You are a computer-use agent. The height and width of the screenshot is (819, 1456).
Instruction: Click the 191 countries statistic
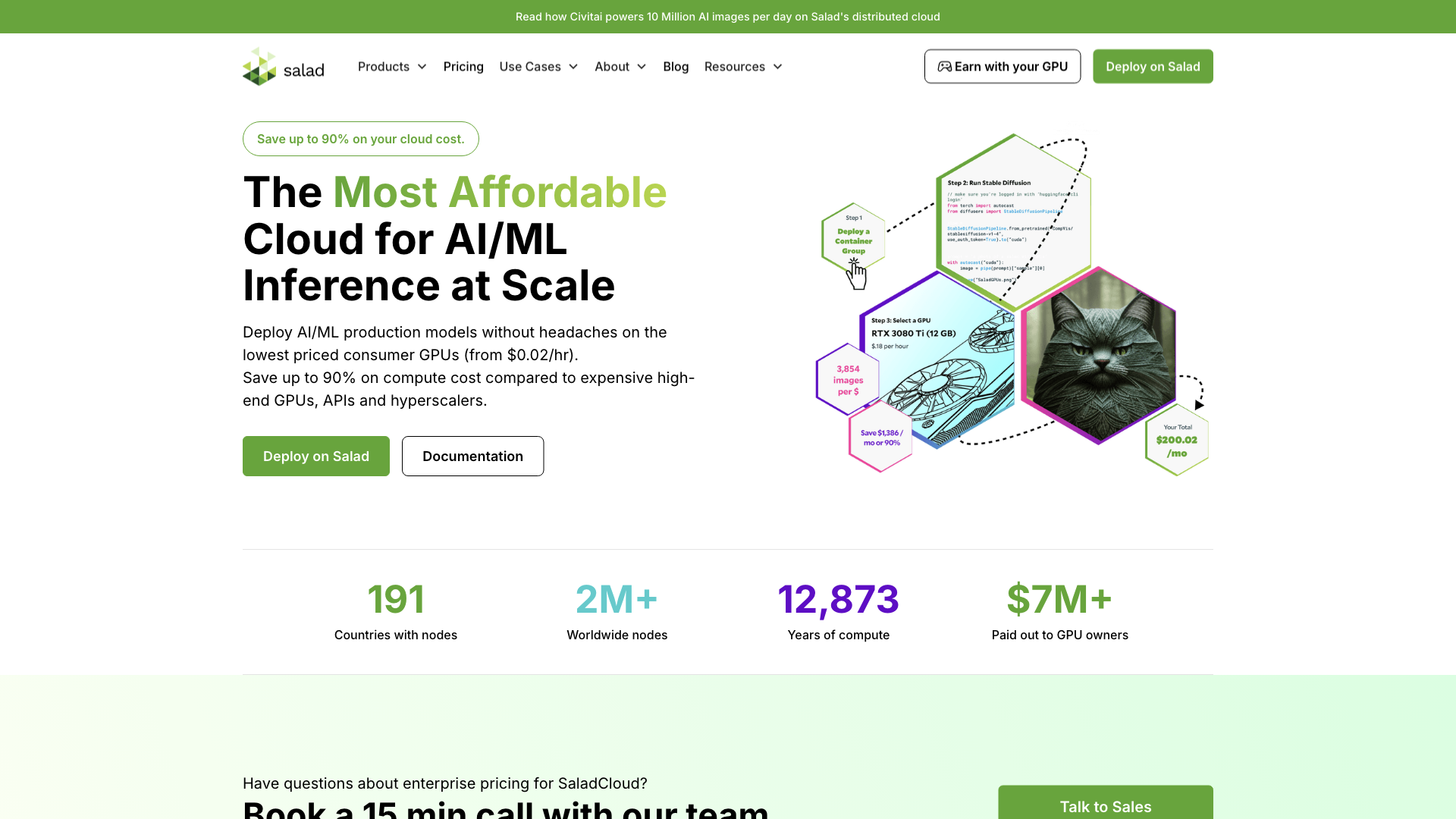[x=396, y=599]
